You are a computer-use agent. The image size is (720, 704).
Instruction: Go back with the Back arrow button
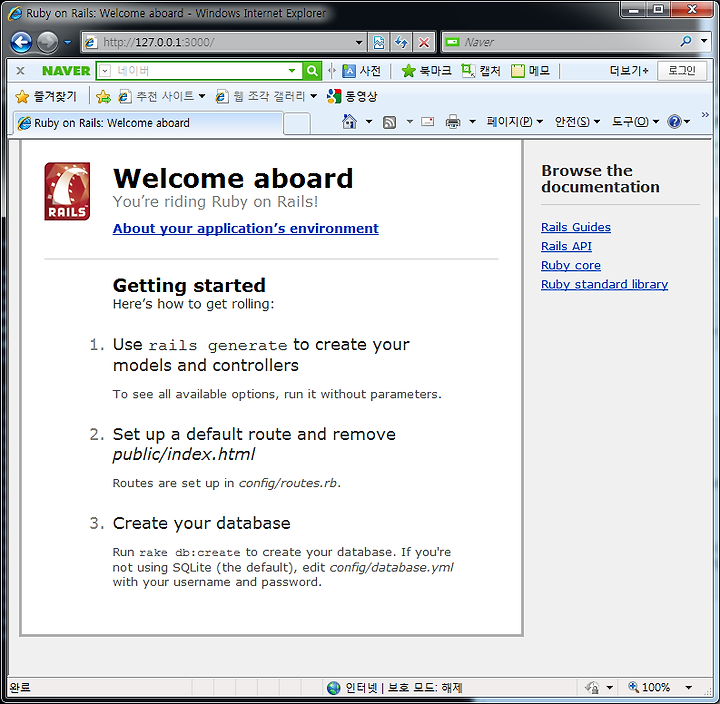point(21,43)
